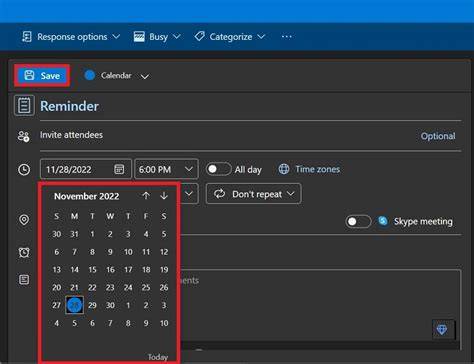Select November 23 in the calendar
474x364 pixels.
click(x=110, y=287)
